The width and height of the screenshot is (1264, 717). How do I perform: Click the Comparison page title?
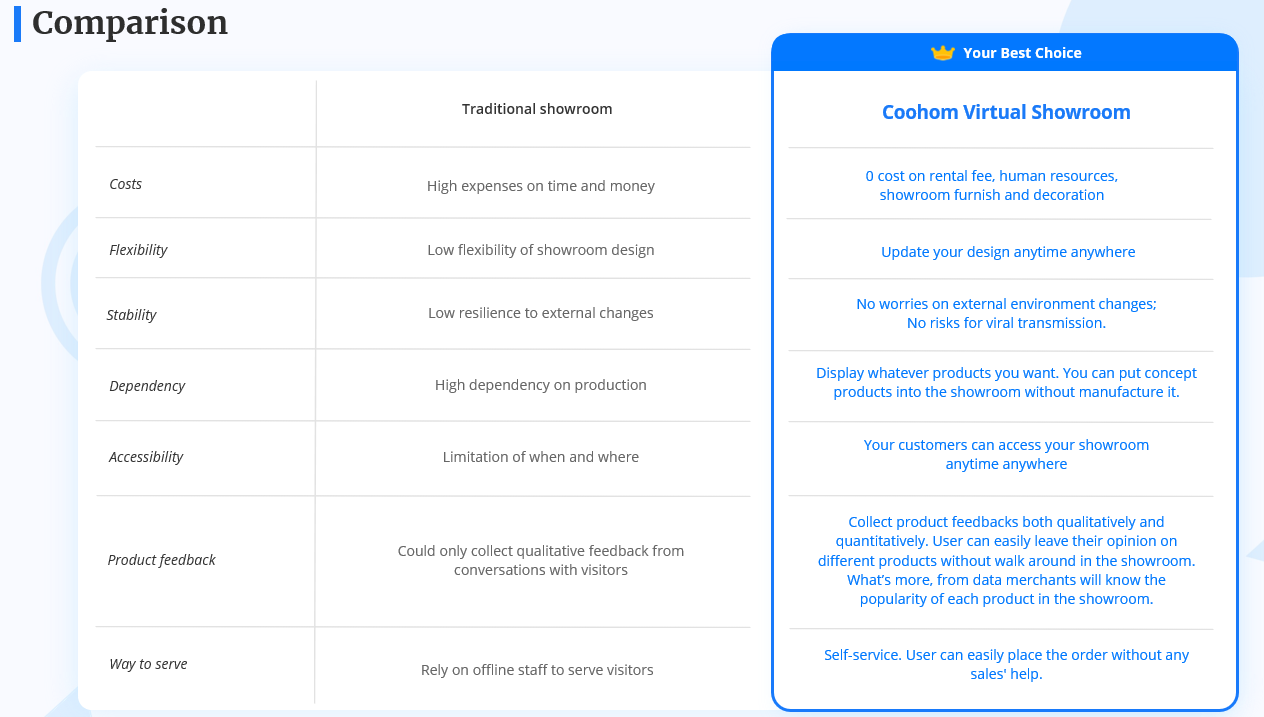(130, 23)
